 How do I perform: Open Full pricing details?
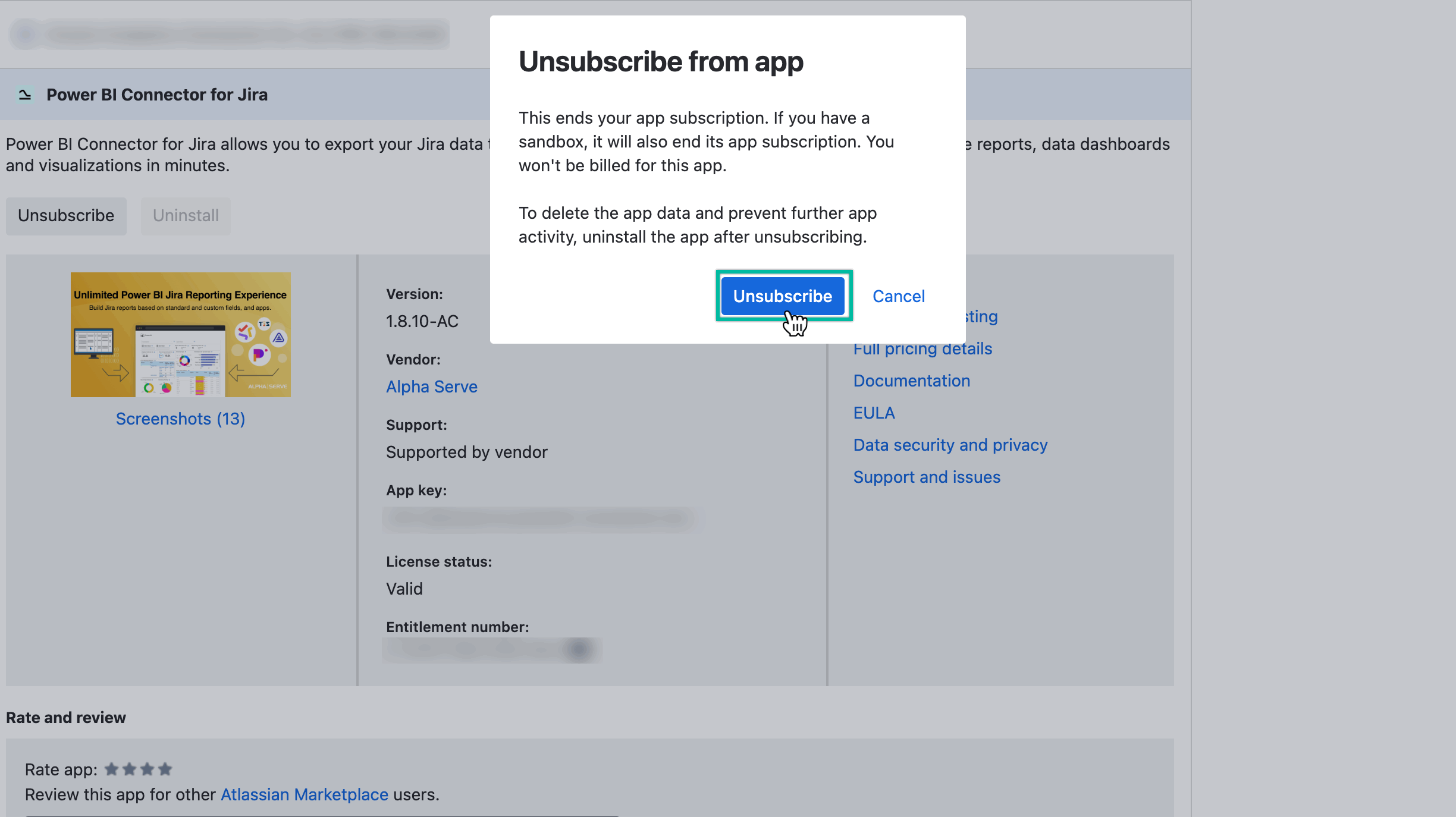click(922, 348)
